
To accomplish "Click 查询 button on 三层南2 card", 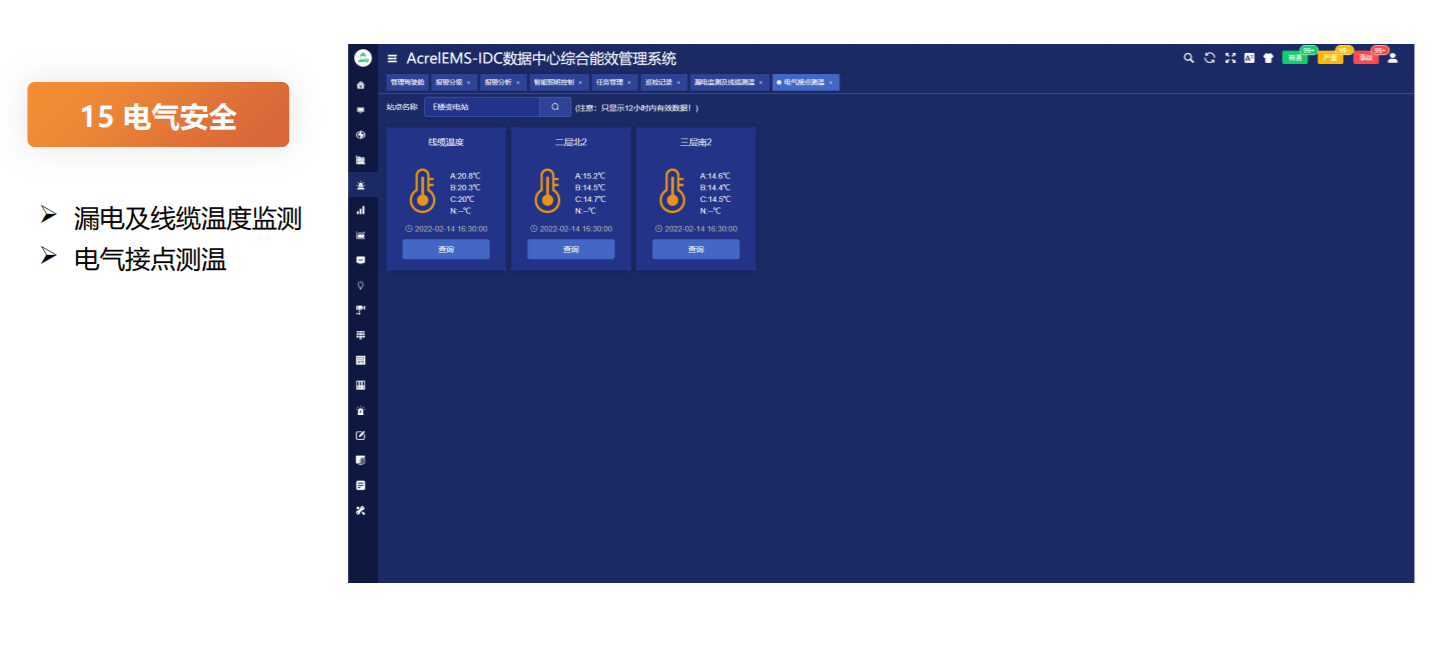I will click(x=696, y=249).
